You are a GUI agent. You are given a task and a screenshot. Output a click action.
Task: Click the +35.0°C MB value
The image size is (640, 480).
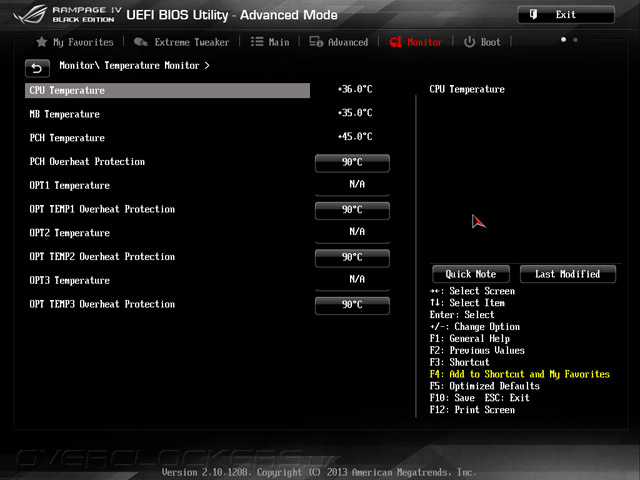355,113
